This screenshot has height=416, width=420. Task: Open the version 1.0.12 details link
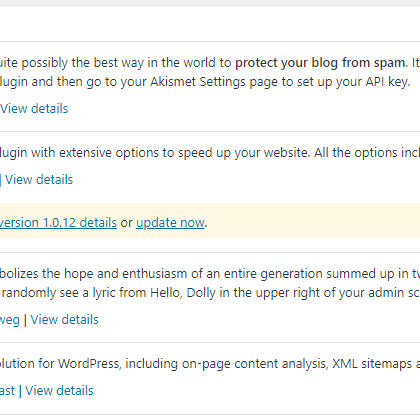point(58,223)
